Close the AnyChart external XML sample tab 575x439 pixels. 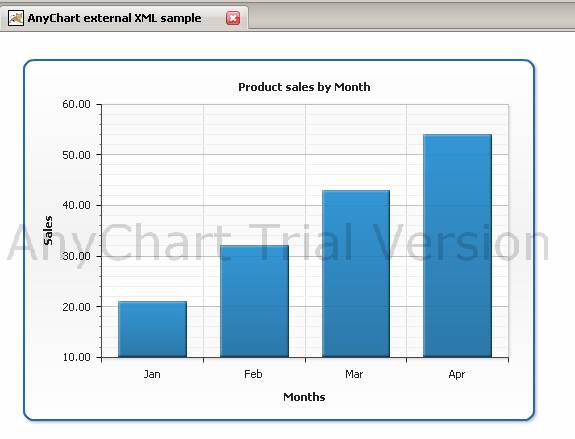pyautogui.click(x=233, y=18)
